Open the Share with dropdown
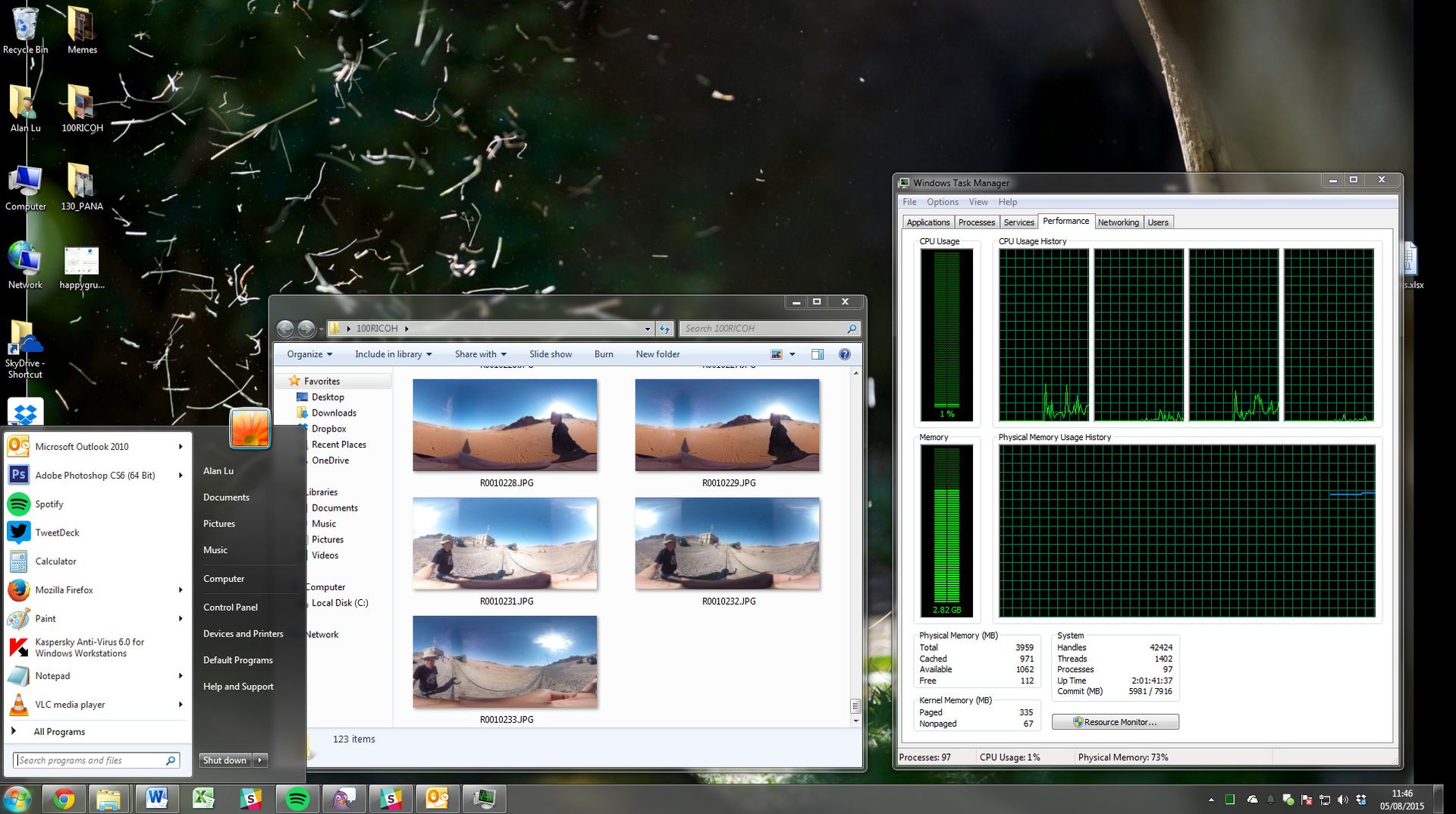 480,354
